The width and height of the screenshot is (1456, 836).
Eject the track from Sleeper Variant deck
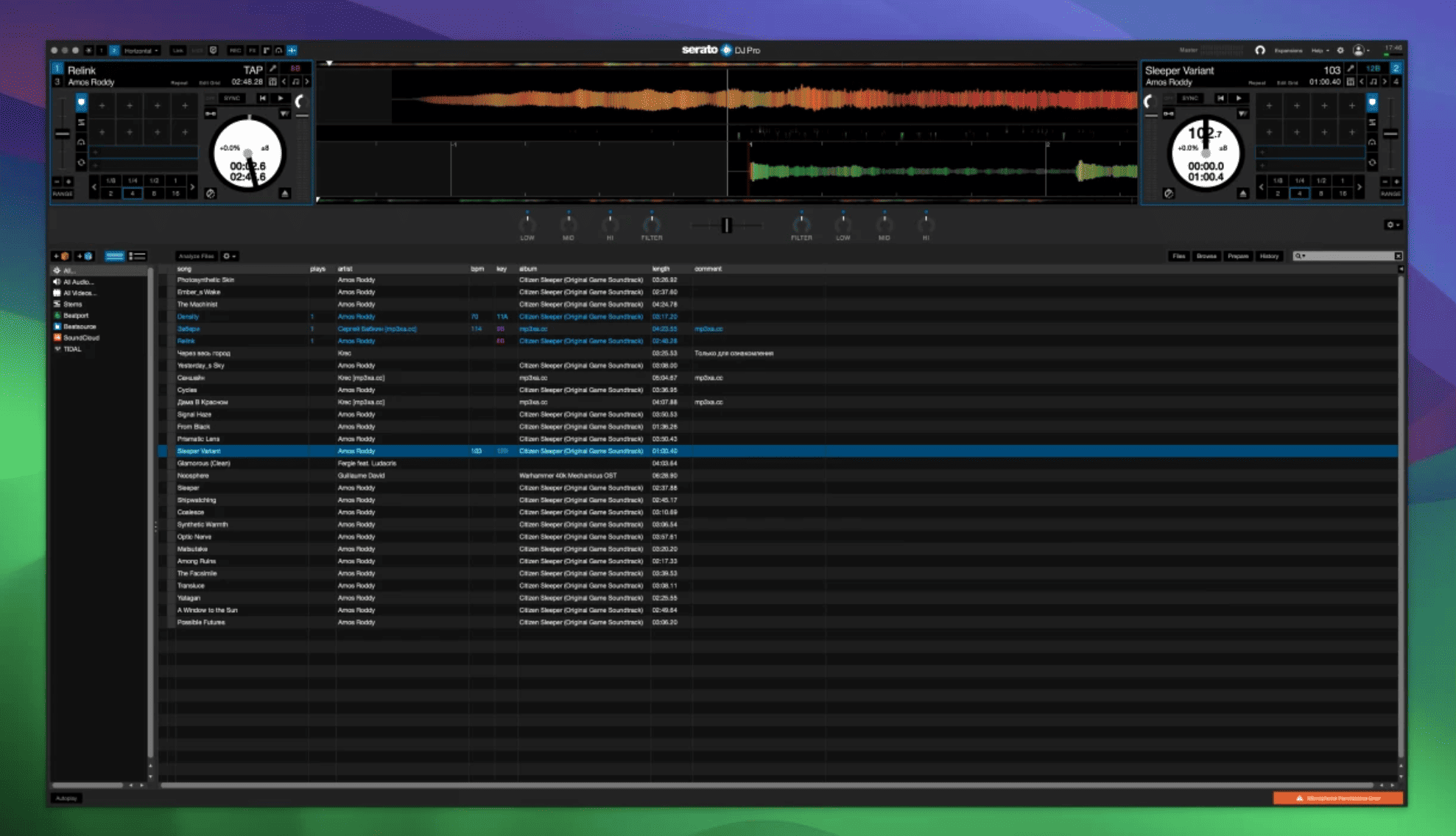coord(1243,194)
